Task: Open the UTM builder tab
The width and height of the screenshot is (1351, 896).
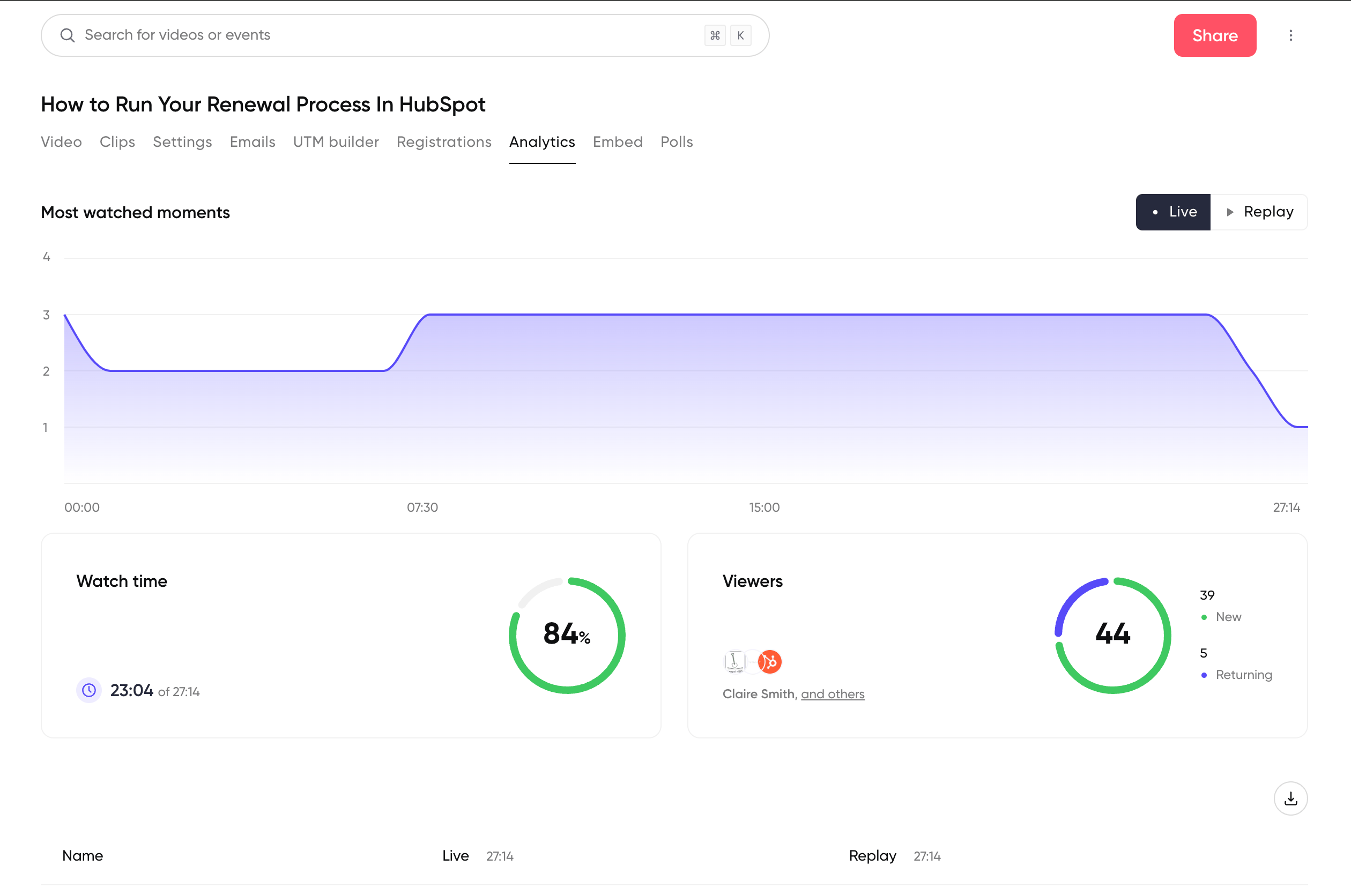Action: click(336, 141)
